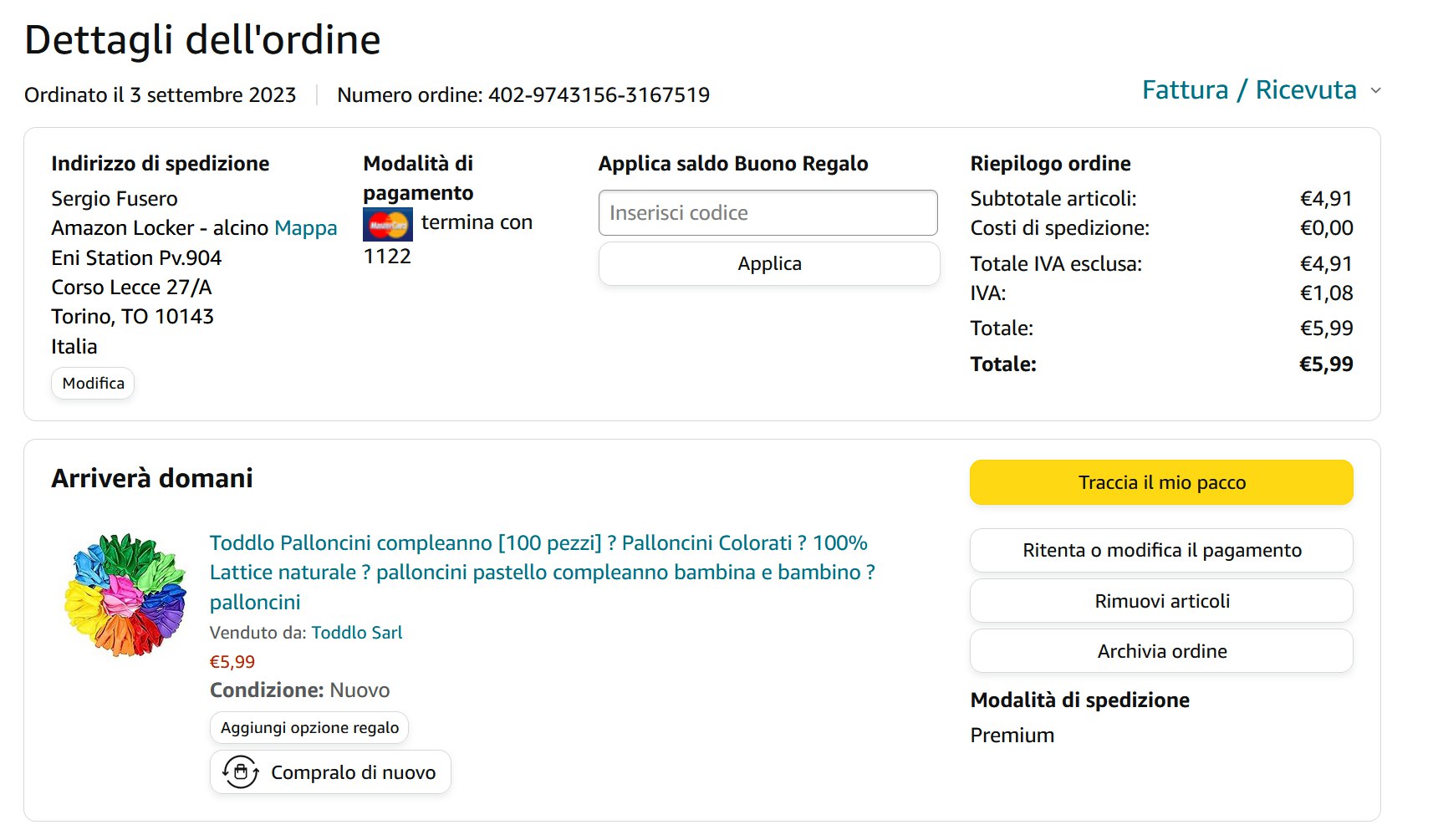Open the Mappa link for the locker

pyautogui.click(x=305, y=228)
